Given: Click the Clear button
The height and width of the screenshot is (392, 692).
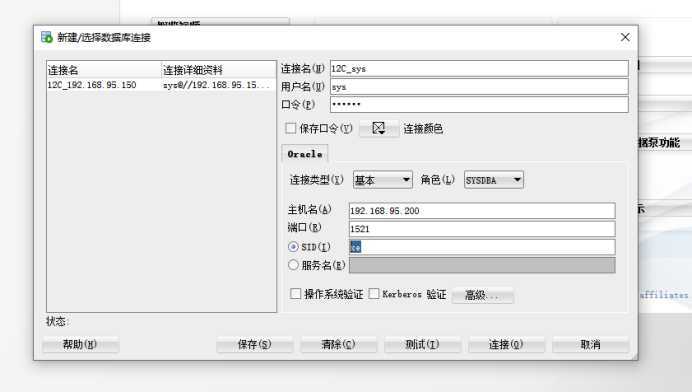Looking at the screenshot, I should click(x=338, y=344).
